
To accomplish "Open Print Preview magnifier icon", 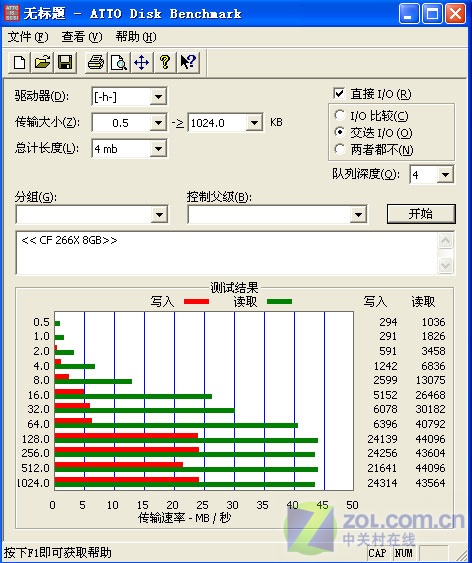I will pyautogui.click(x=119, y=62).
